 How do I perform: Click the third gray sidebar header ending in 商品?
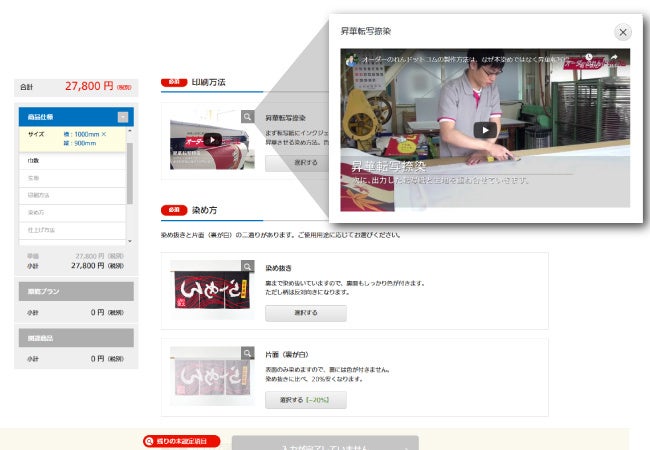[x=76, y=338]
